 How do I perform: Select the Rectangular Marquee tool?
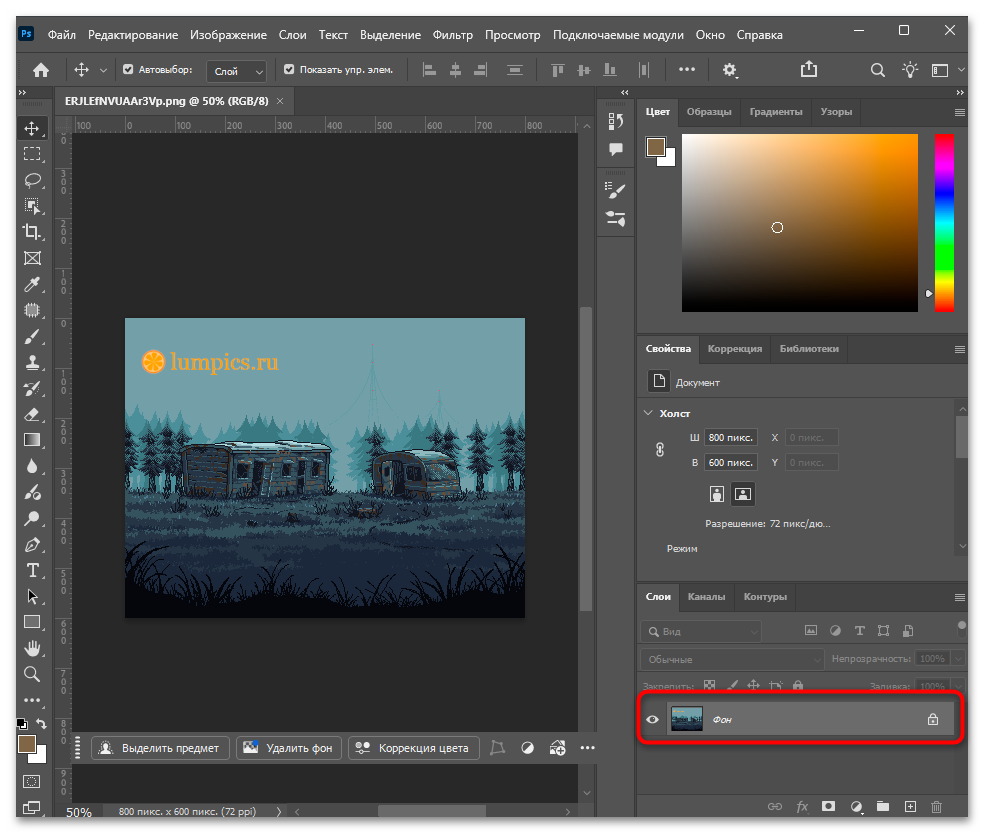point(32,154)
